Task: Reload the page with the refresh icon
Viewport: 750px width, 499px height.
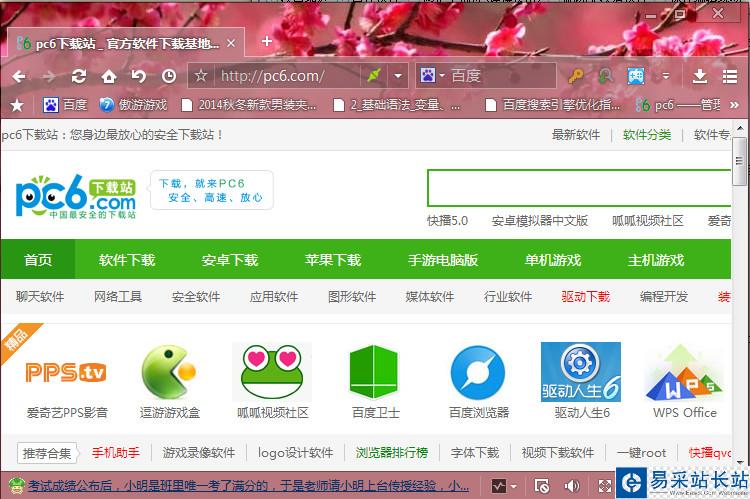Action: [79, 76]
